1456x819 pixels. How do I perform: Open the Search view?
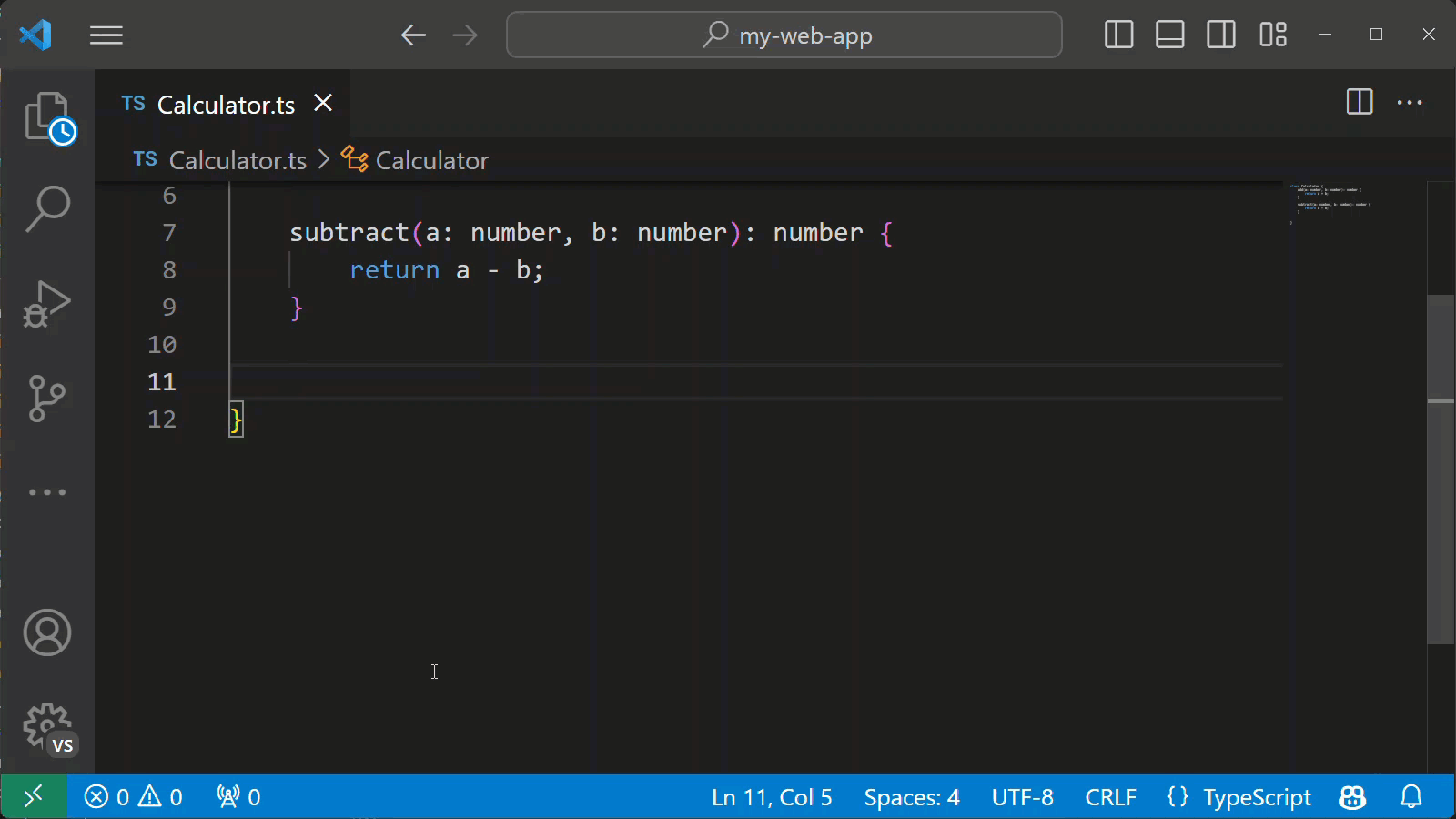point(47,208)
